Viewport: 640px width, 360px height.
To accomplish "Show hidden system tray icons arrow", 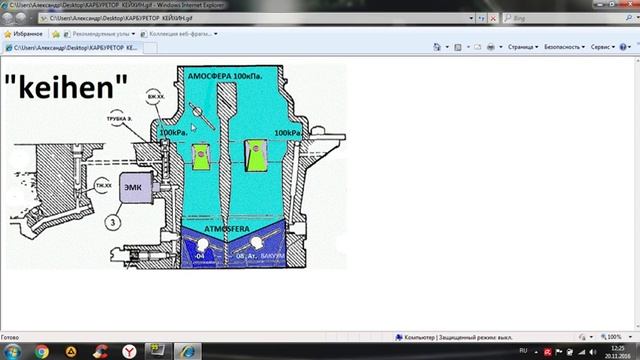I will [536, 352].
